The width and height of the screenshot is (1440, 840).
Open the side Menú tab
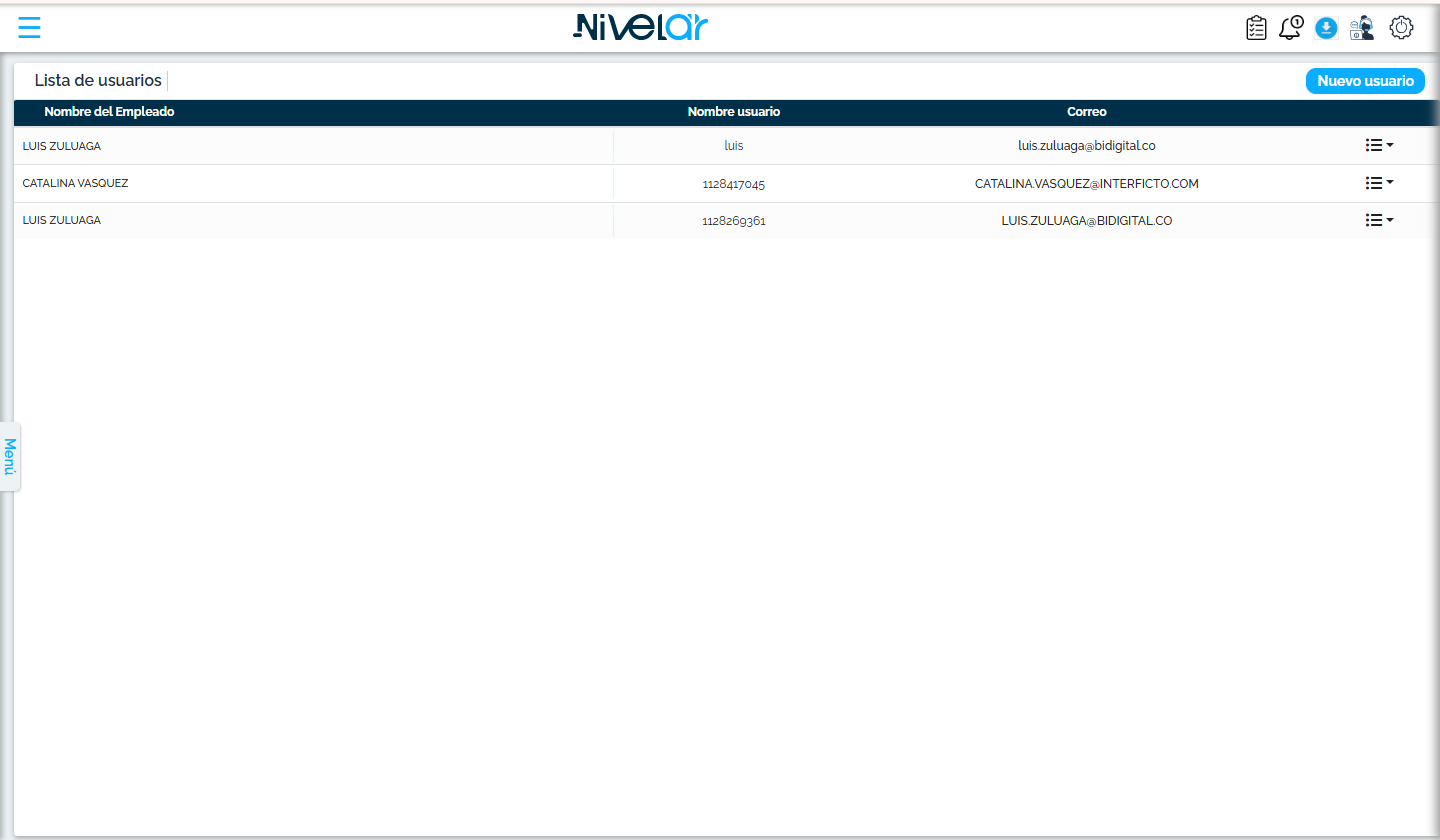tap(10, 456)
